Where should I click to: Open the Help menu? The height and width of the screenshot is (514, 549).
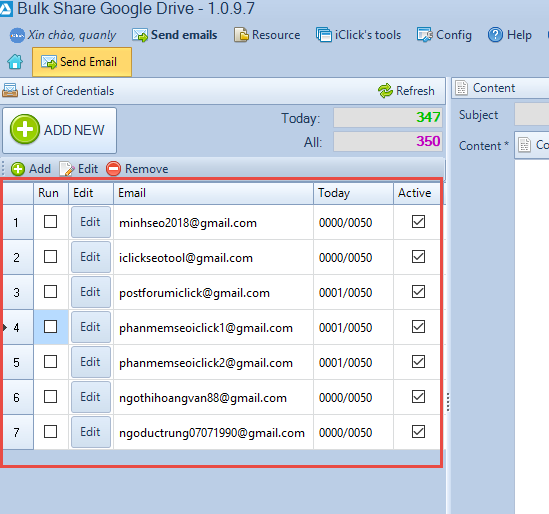click(509, 35)
